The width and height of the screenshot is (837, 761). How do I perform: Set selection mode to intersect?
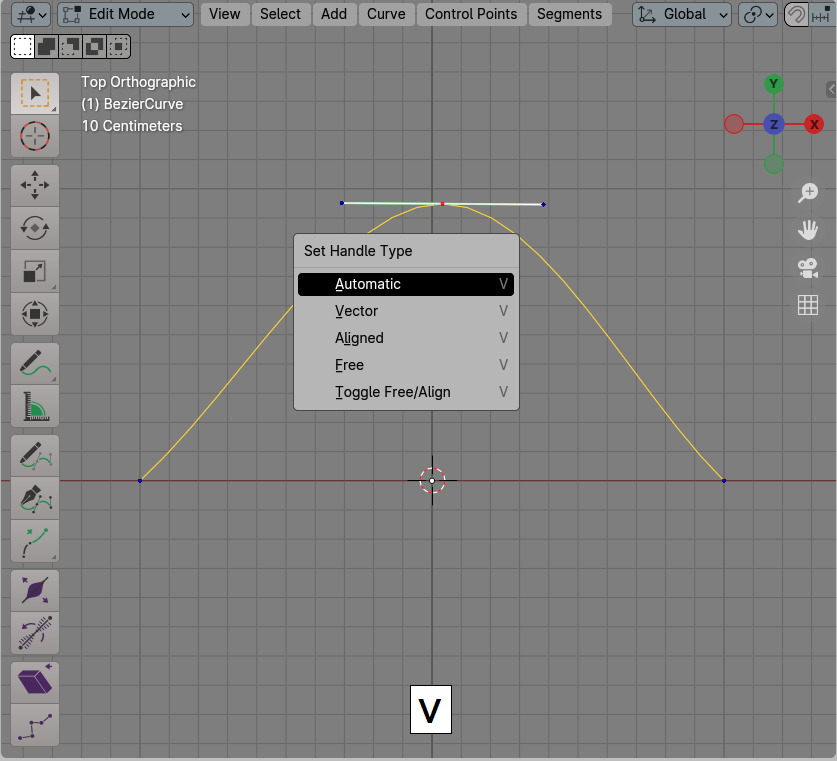[x=119, y=46]
